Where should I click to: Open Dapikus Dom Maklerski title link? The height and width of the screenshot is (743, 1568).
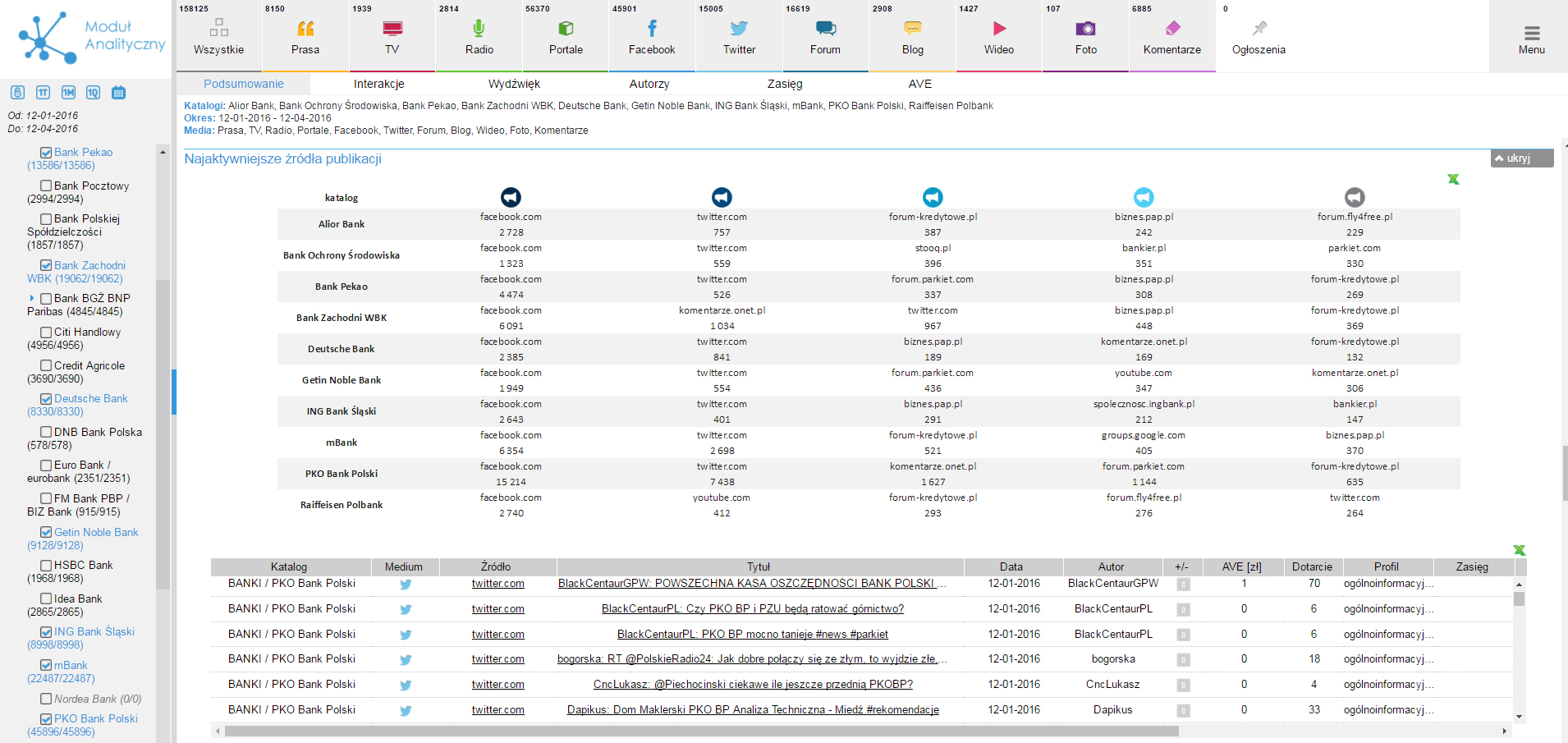753,710
